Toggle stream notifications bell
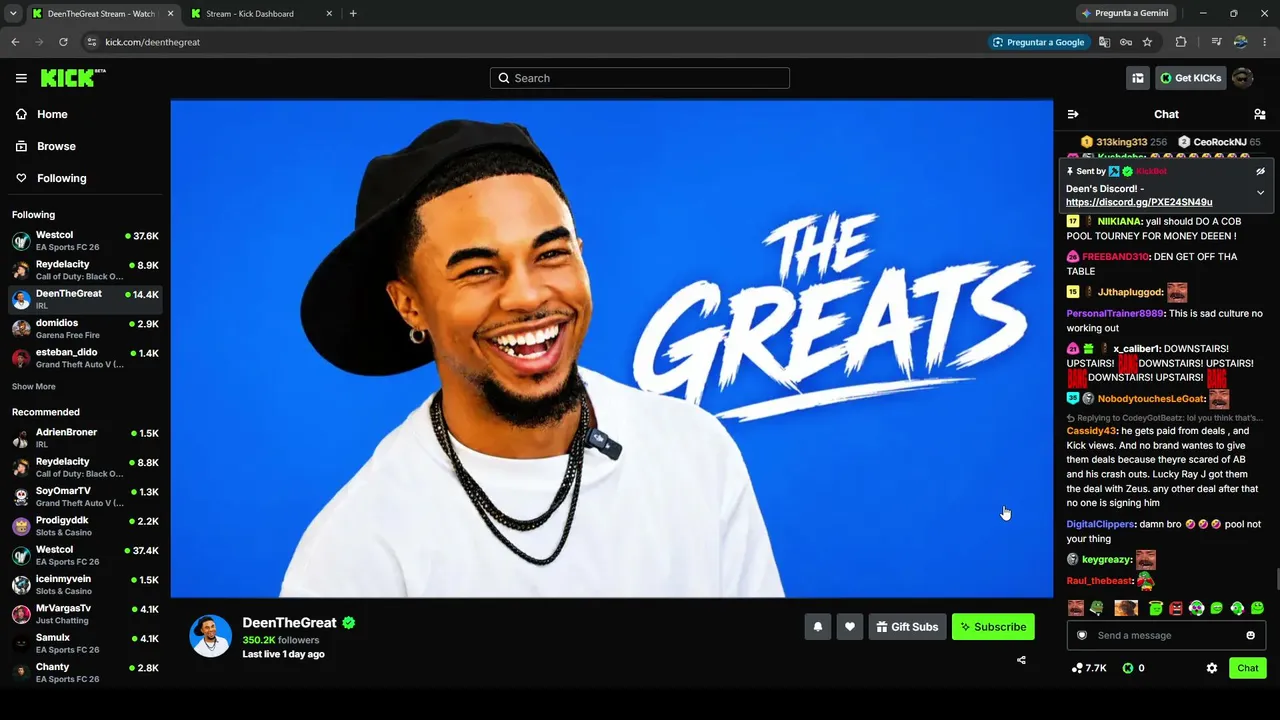Image resolution: width=1280 pixels, height=720 pixels. click(818, 627)
